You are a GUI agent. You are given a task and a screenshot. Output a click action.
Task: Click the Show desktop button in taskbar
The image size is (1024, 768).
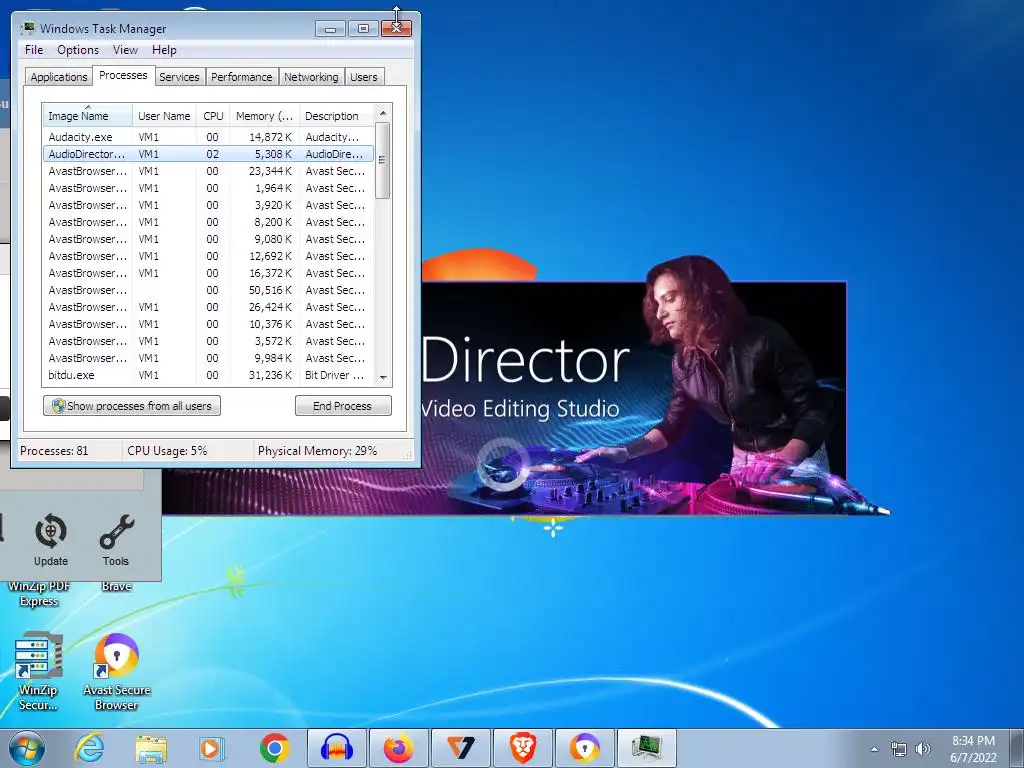pyautogui.click(x=1017, y=748)
